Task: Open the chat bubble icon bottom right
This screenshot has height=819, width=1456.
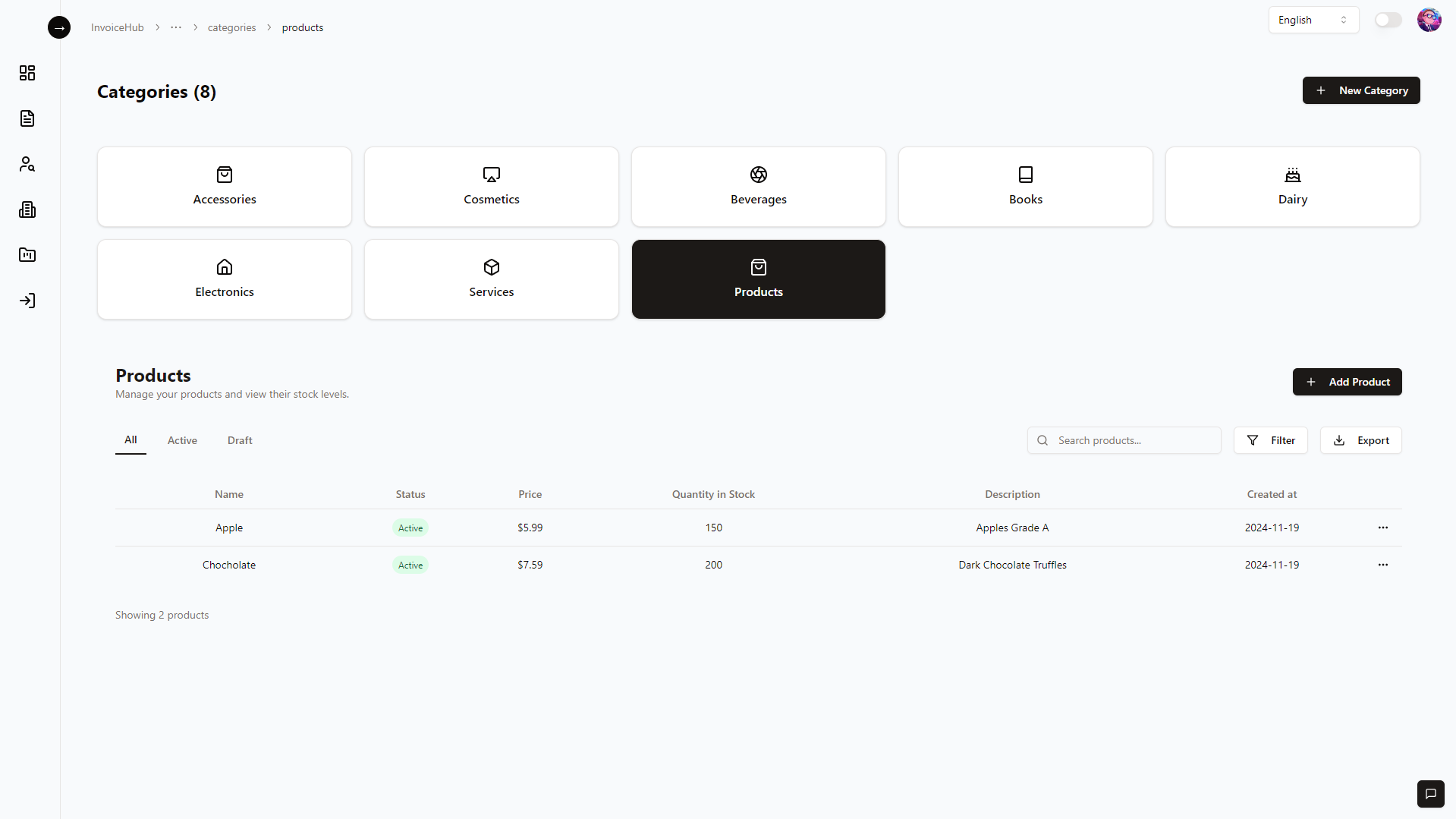Action: pos(1431,793)
